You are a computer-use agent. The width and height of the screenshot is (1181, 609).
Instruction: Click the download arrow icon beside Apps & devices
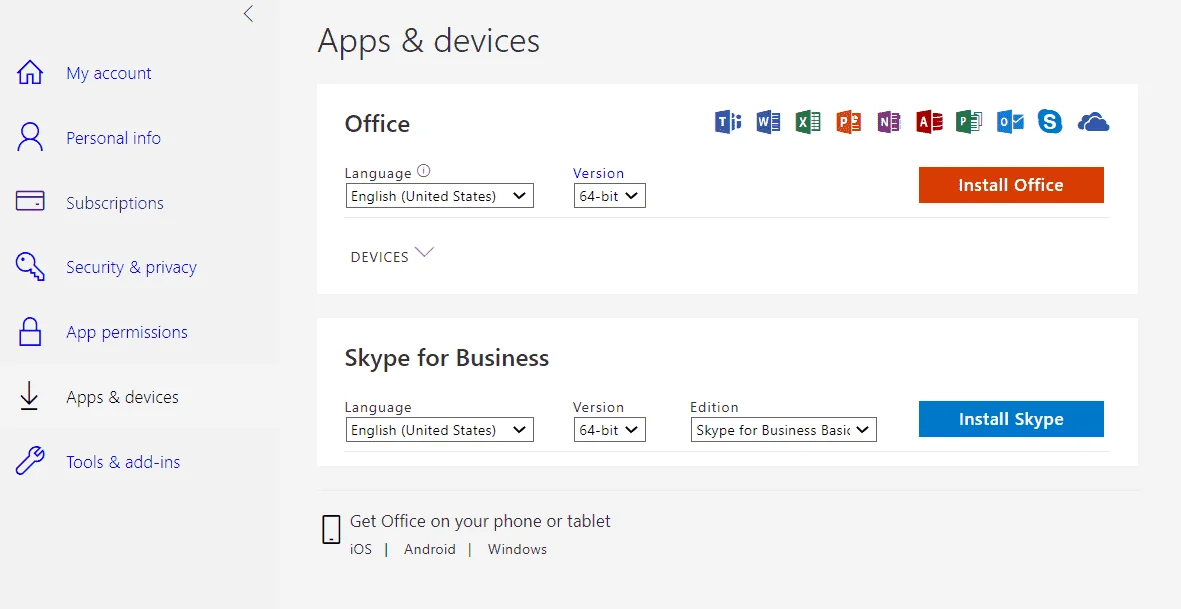coord(29,396)
